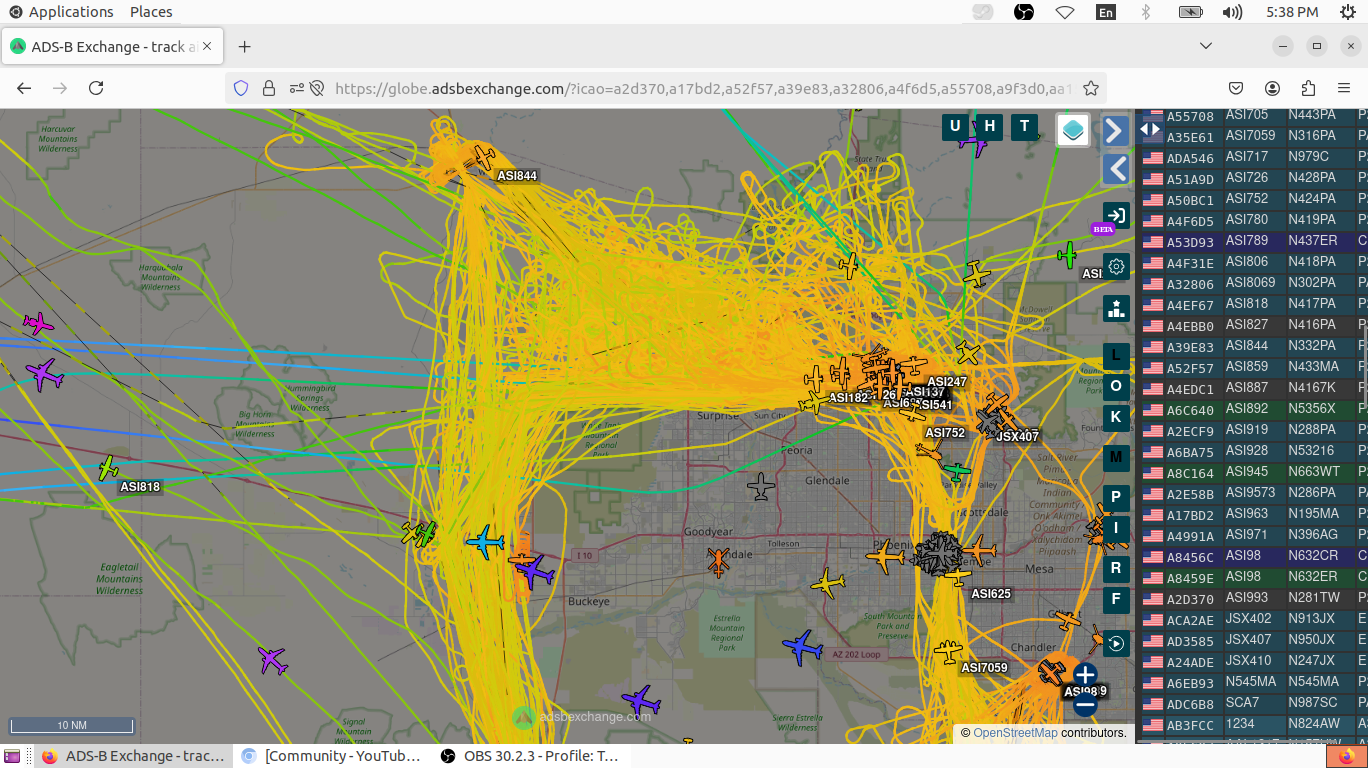Switch to the Community YouTube taskbar window
Image resolution: width=1368 pixels, height=768 pixels.
(332, 756)
